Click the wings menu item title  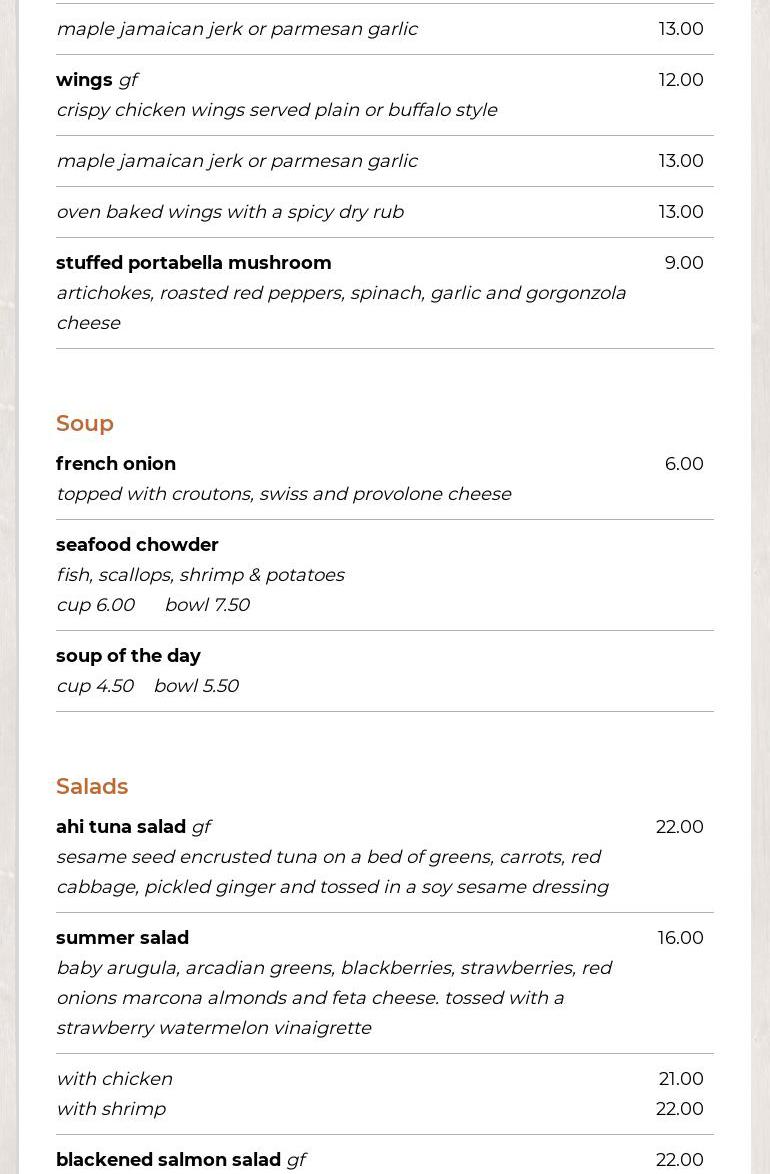point(84,80)
